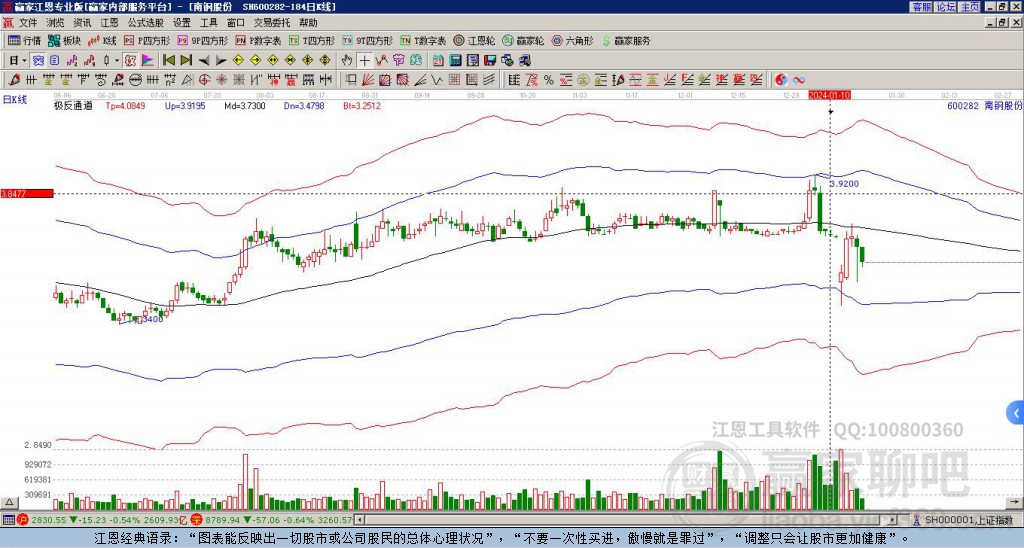Select the infinity loop icon
The width and height of the screenshot is (1024, 548).
[799, 80]
